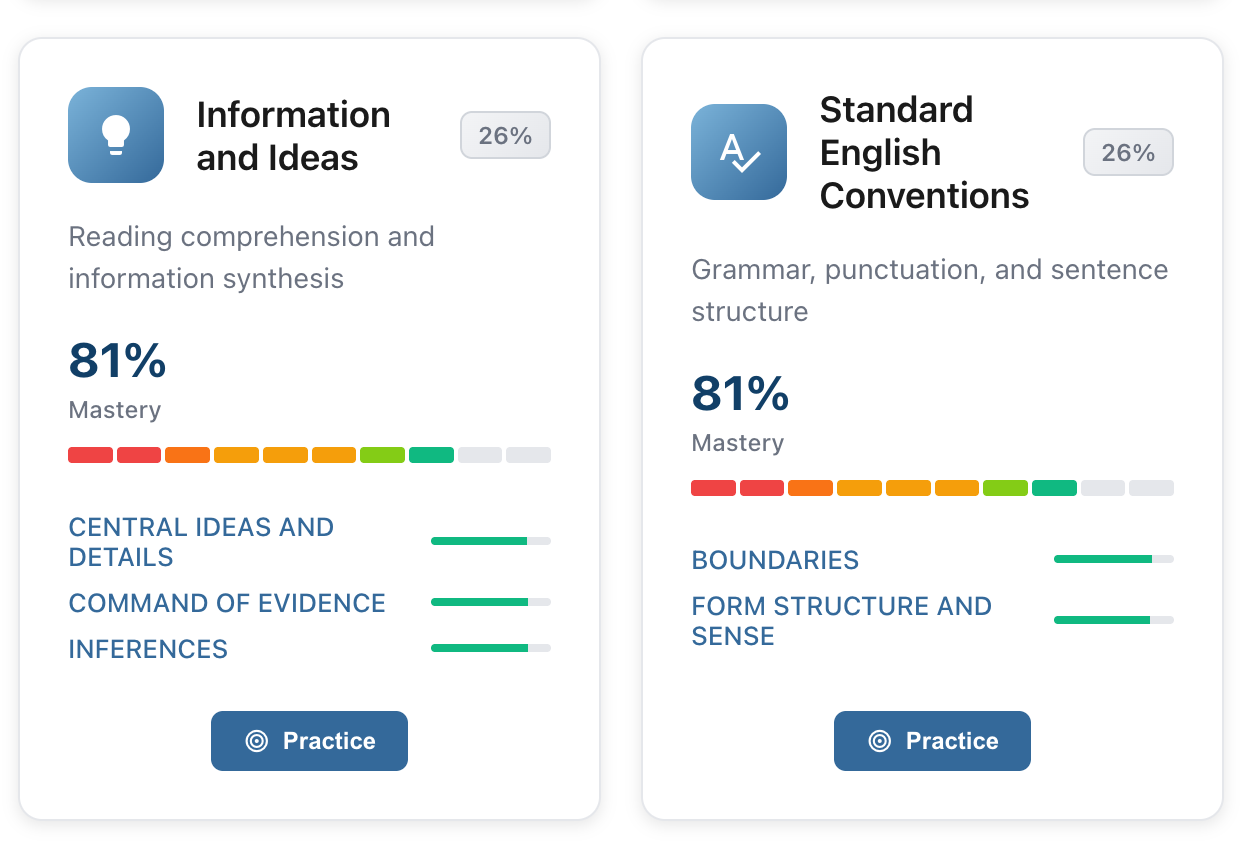Click the Boundaries progress bar
The image size is (1252, 858).
click(1113, 559)
